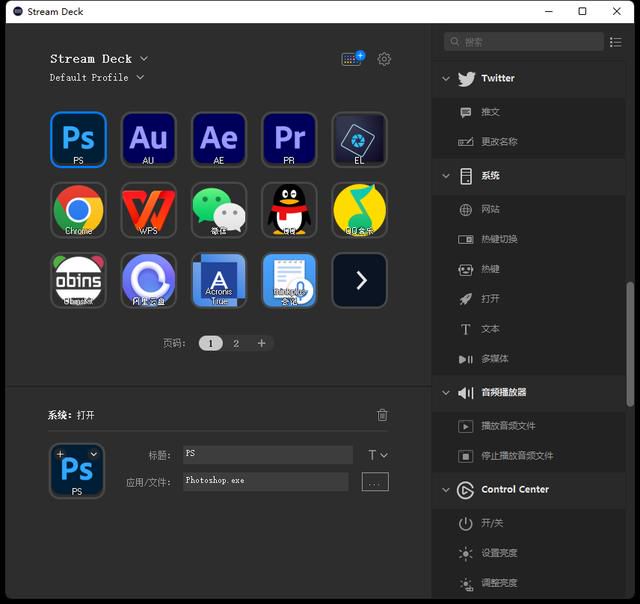Switch to page 1

pyautogui.click(x=211, y=343)
